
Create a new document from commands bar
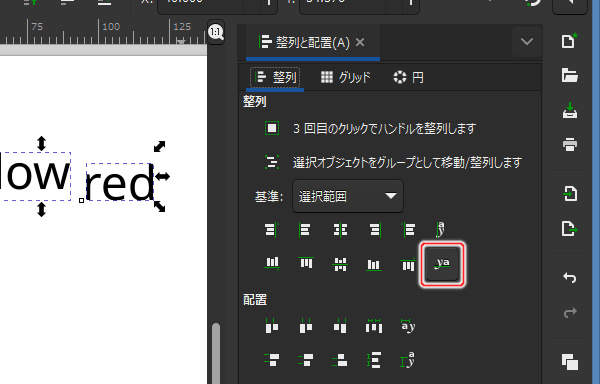569,41
